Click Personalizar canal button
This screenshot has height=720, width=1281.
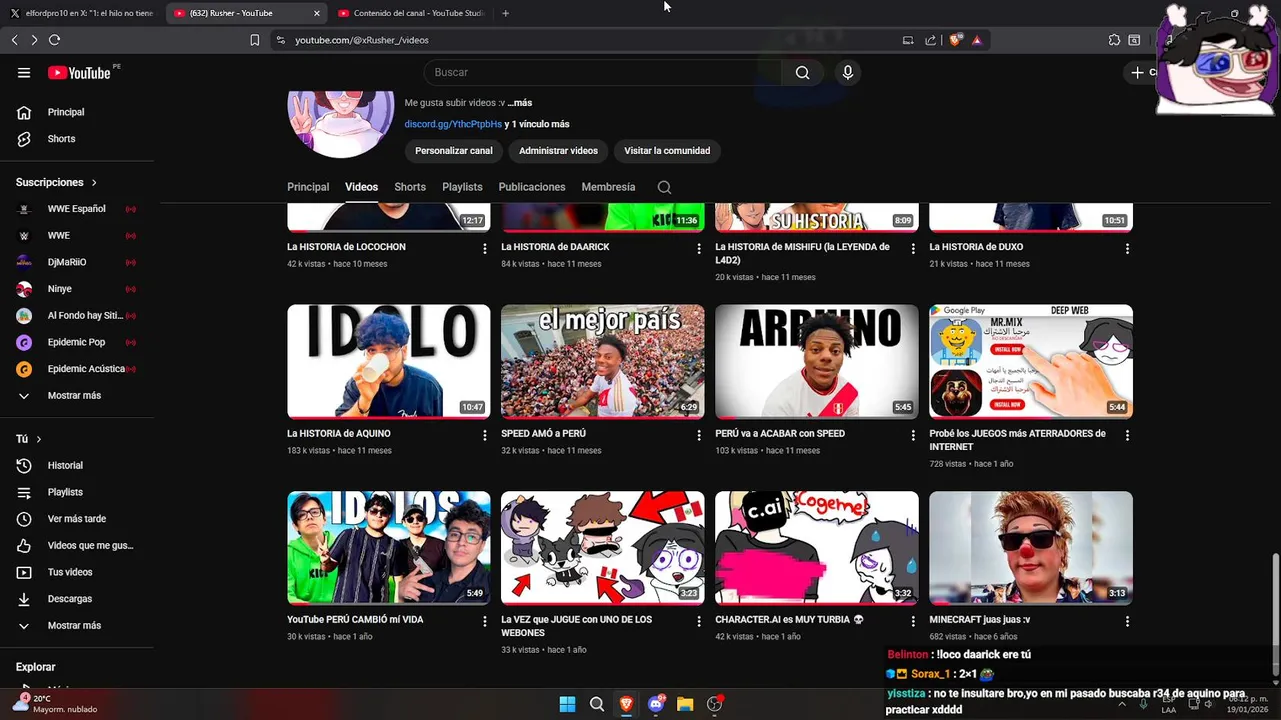point(454,151)
